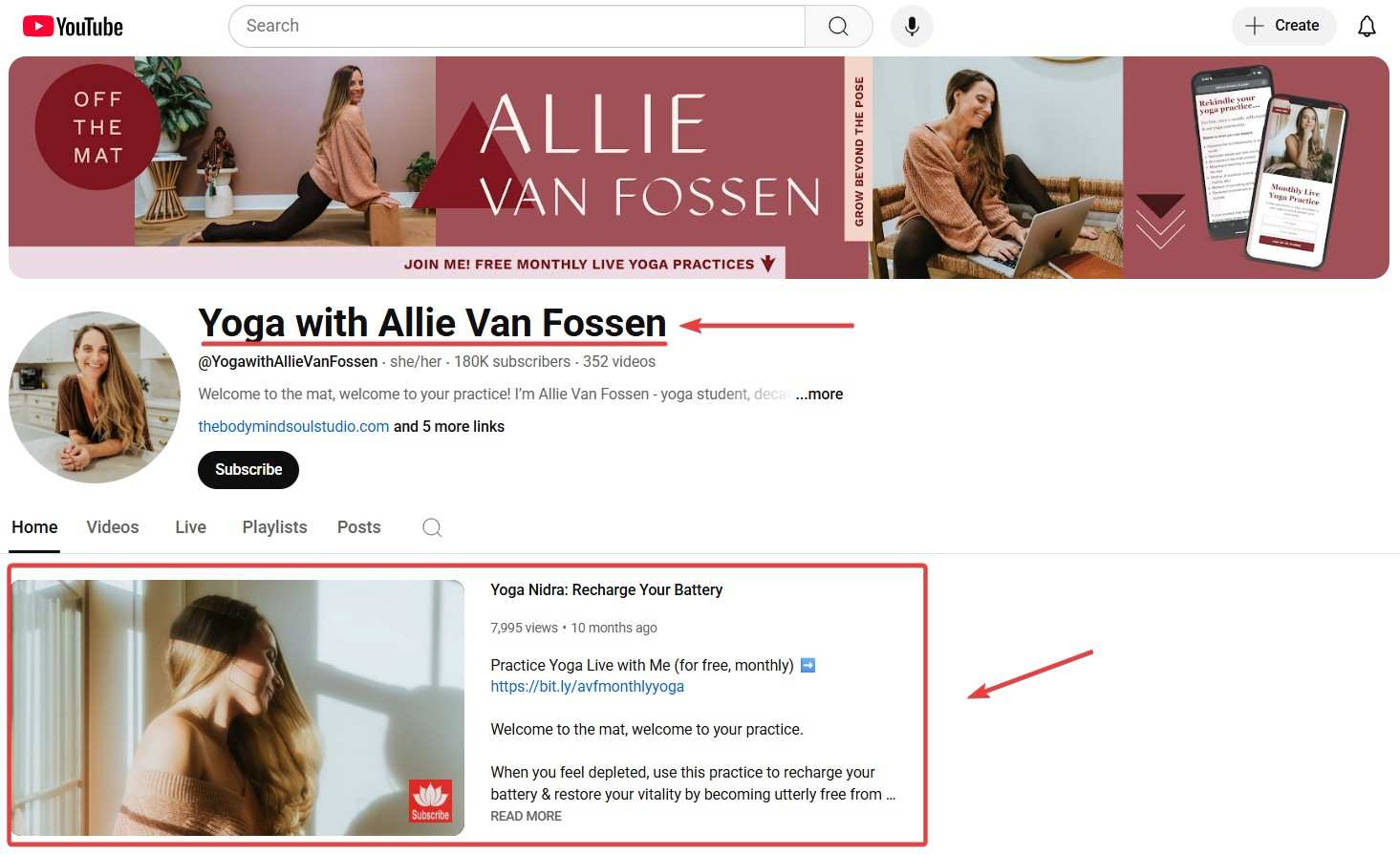Open the bit.ly/avfmonthlyyoga link

click(587, 686)
